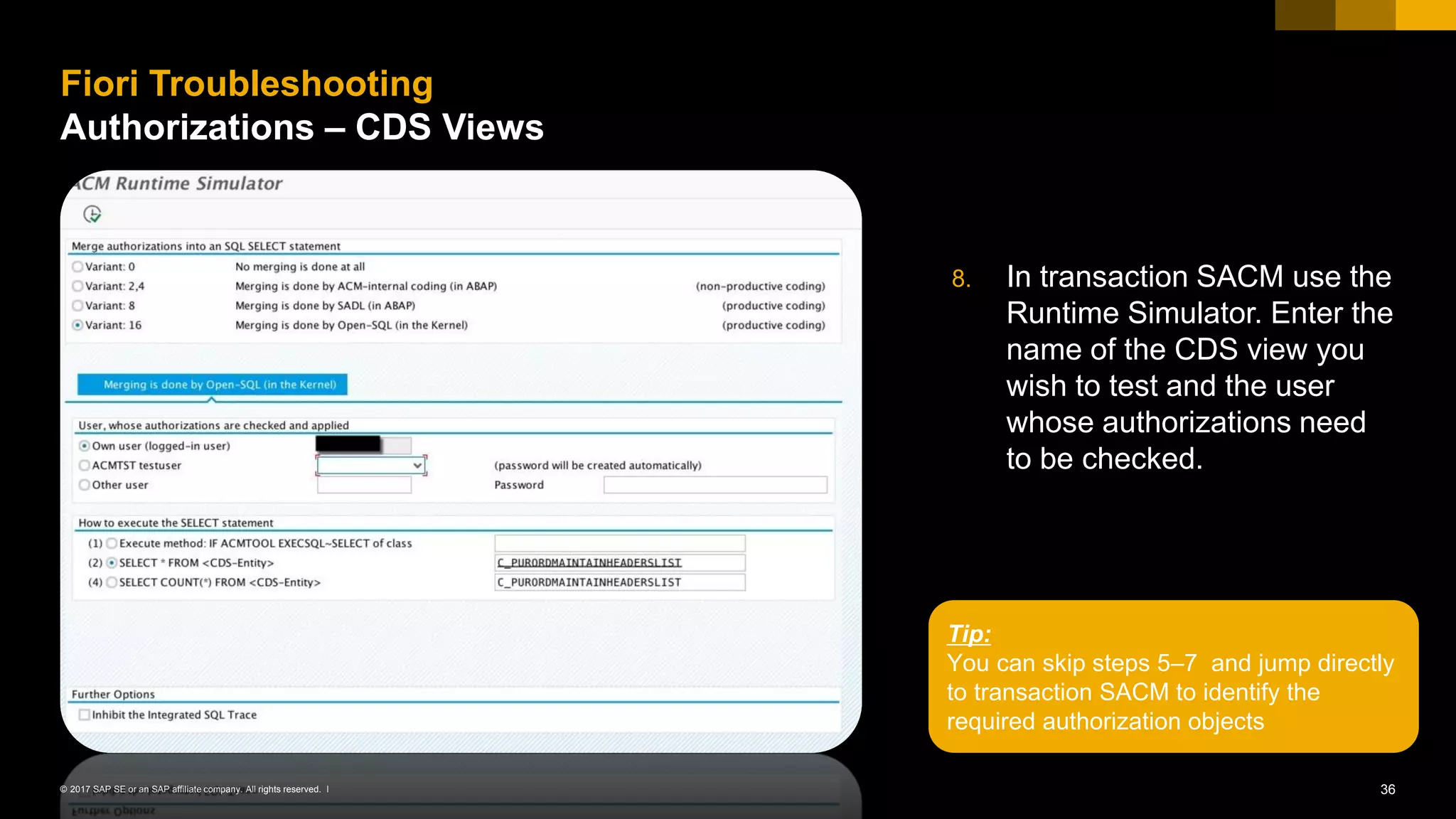Click text 'No merging is done at all'
Viewport: 1456px width, 819px height.
[x=300, y=267]
